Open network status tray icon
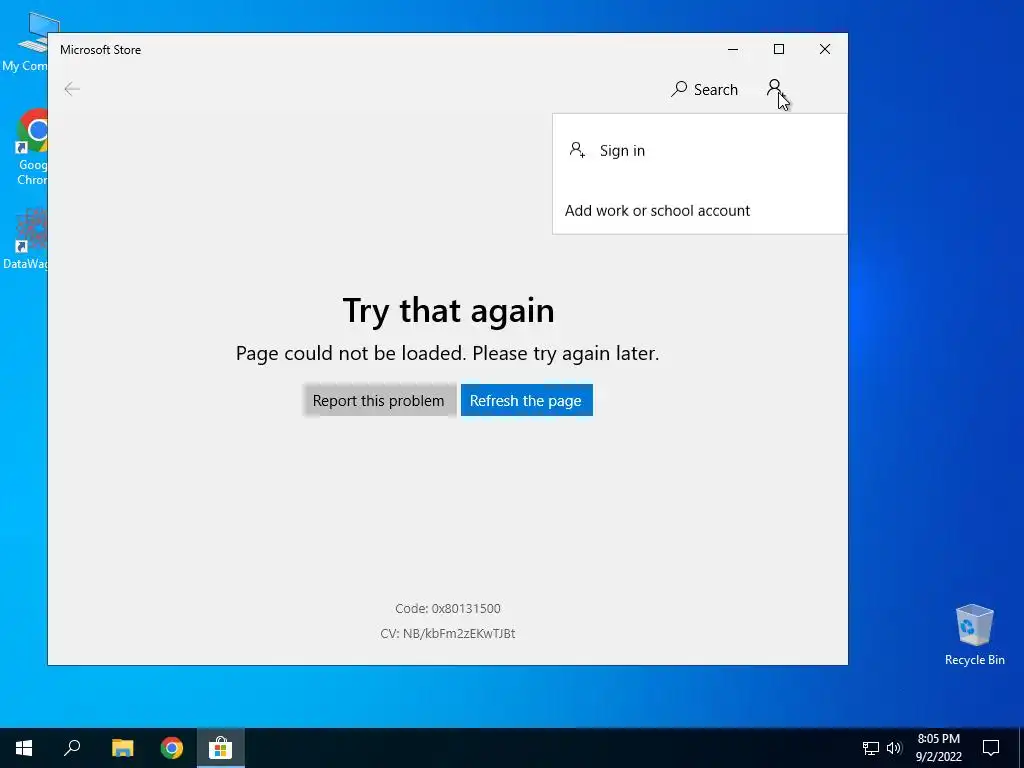 tap(870, 748)
